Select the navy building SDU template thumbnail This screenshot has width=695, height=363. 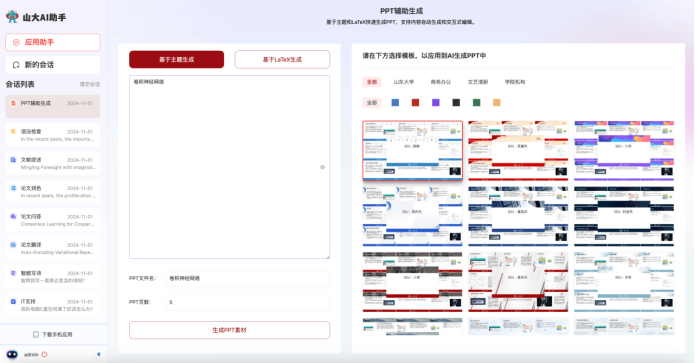[x=518, y=216]
